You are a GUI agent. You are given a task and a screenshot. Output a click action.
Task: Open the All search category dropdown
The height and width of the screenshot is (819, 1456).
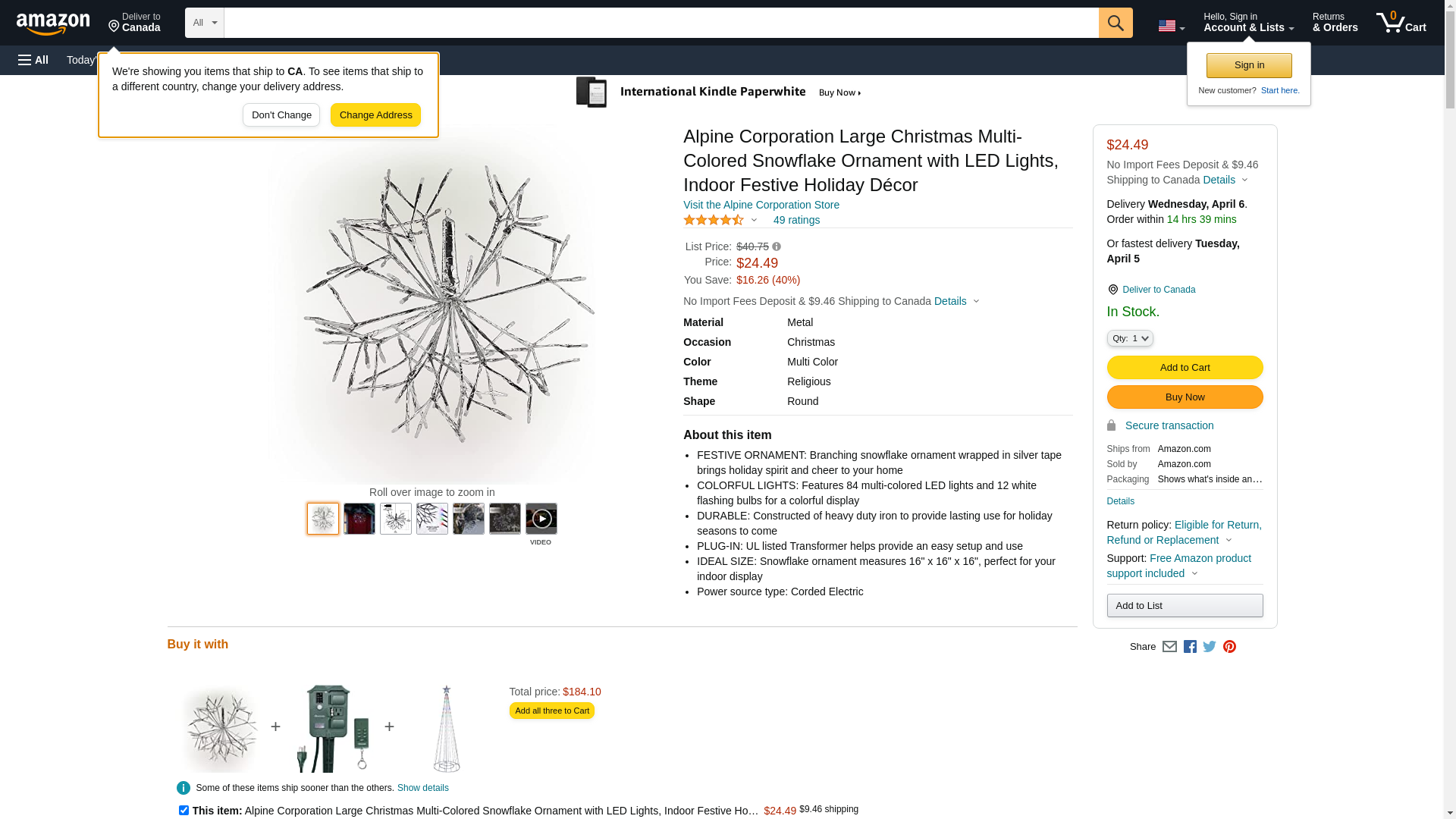[x=204, y=23]
